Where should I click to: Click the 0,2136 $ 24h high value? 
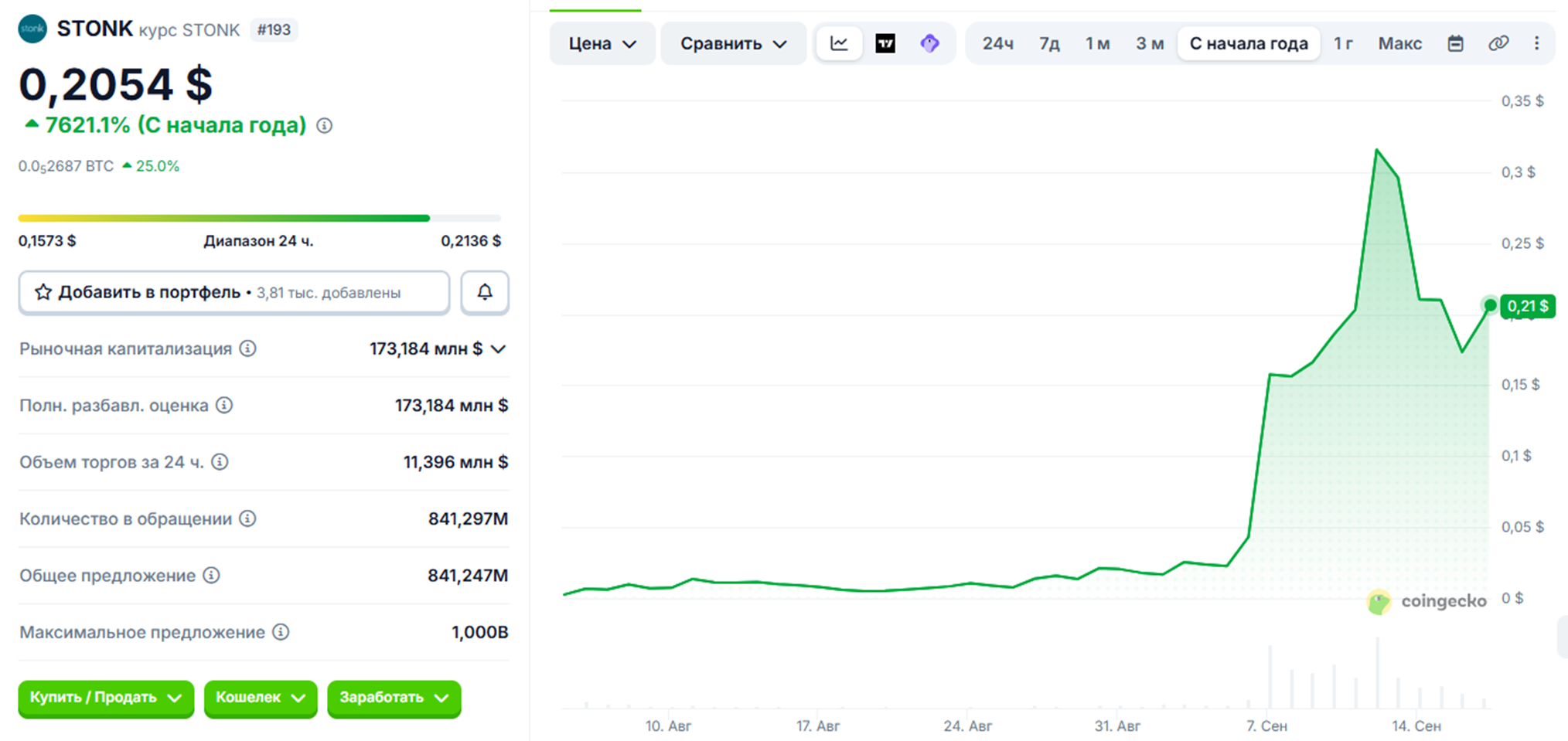pyautogui.click(x=471, y=241)
